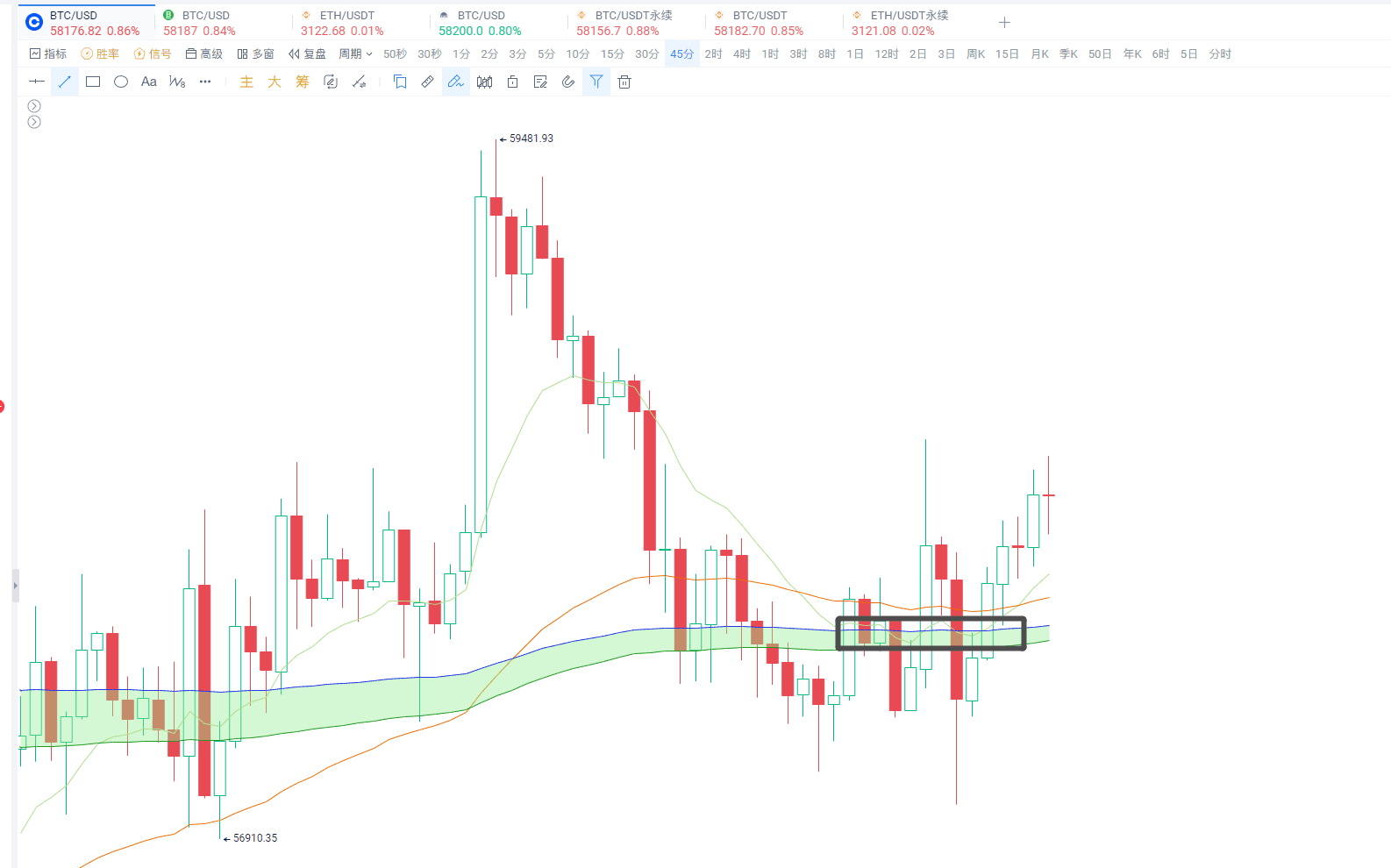Open the 指标 indicators menu
1391x868 pixels.
pyautogui.click(x=48, y=53)
